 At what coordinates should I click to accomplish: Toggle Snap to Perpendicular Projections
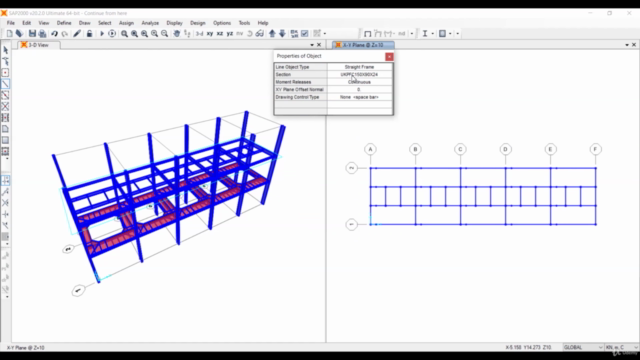(5, 214)
